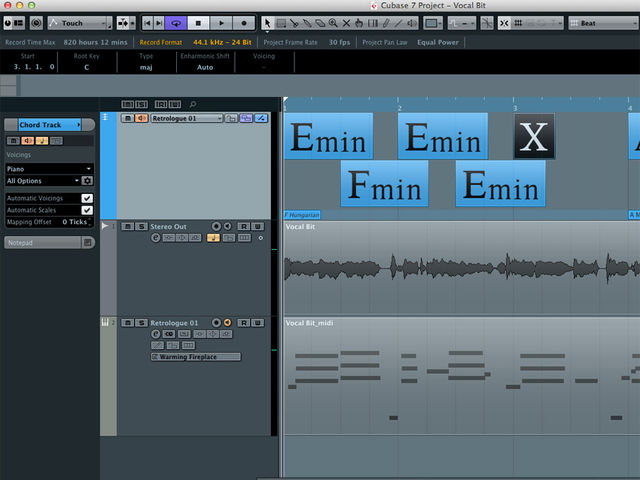Screen dimensions: 640x480
Task: Click the transport Record button
Action: tap(244, 23)
